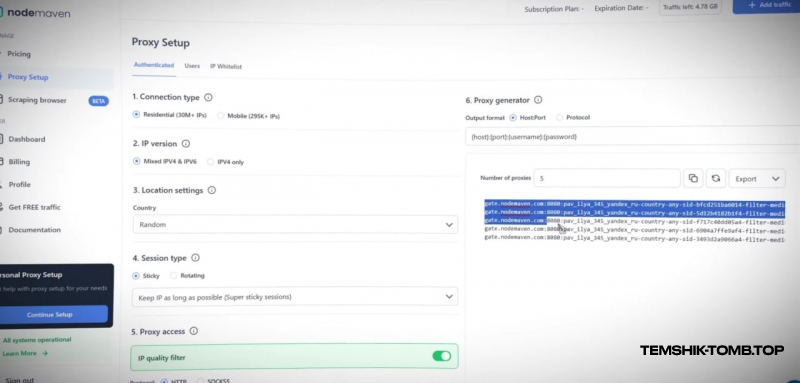This screenshot has height=383, width=800.
Task: Open the Export dropdown
Action: click(757, 178)
